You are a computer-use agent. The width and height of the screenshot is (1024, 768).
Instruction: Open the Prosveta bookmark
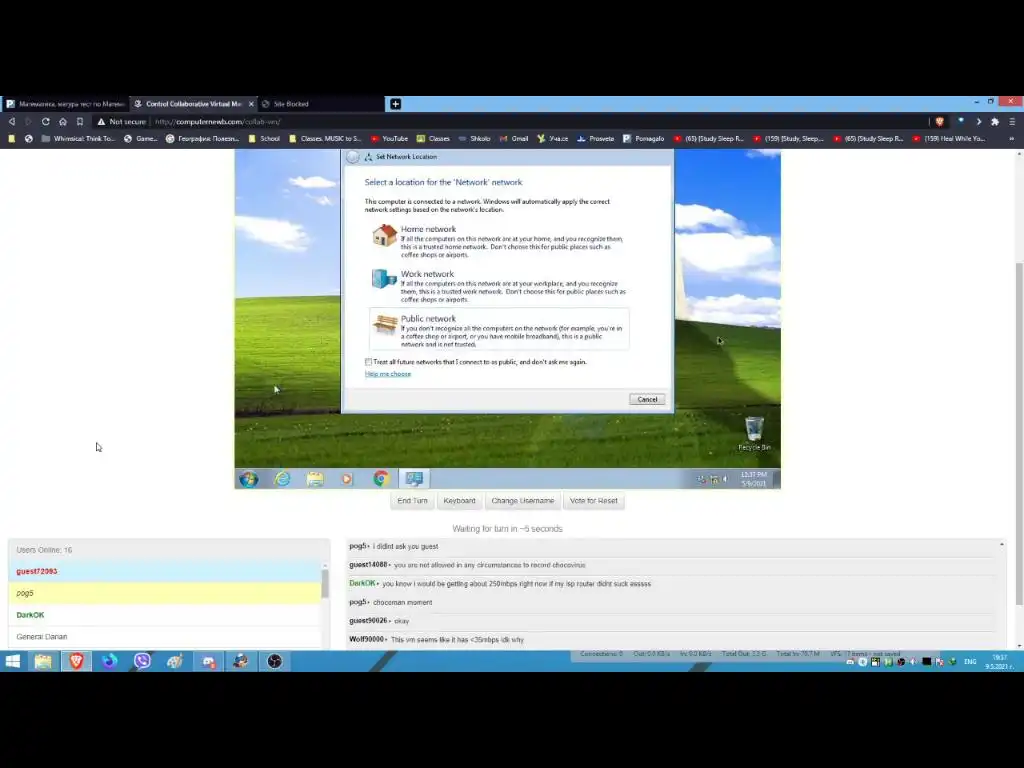596,138
